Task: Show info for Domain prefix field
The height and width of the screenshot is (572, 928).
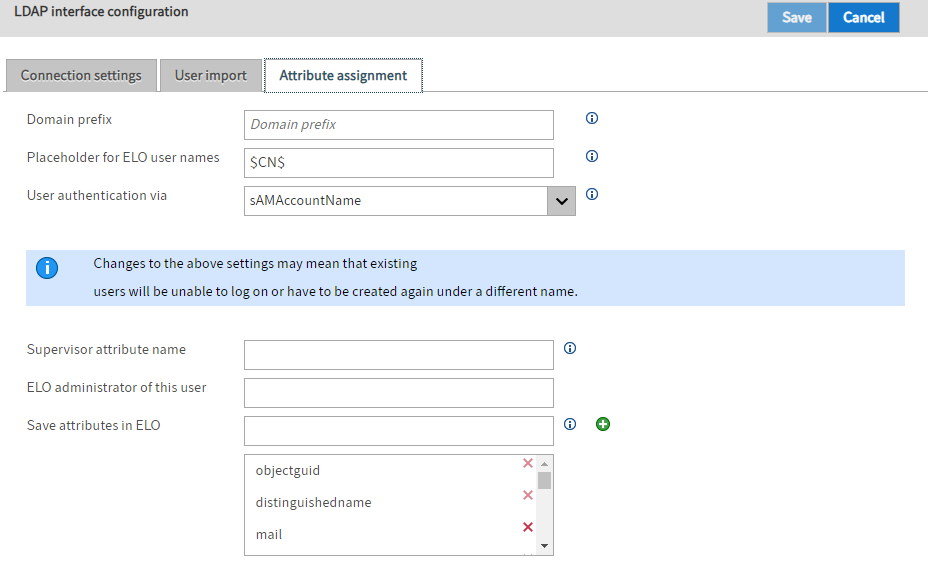Action: (591, 118)
